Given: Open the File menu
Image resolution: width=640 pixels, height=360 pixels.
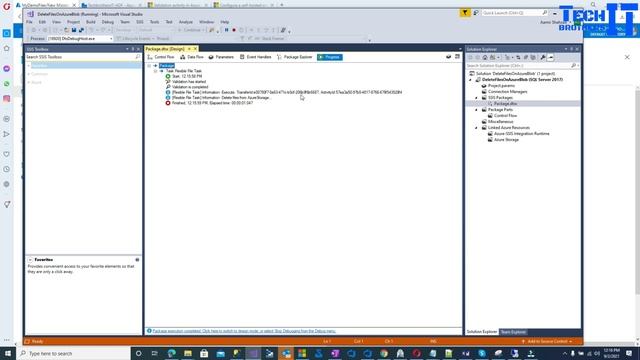Looking at the screenshot, I should (x=29, y=22).
